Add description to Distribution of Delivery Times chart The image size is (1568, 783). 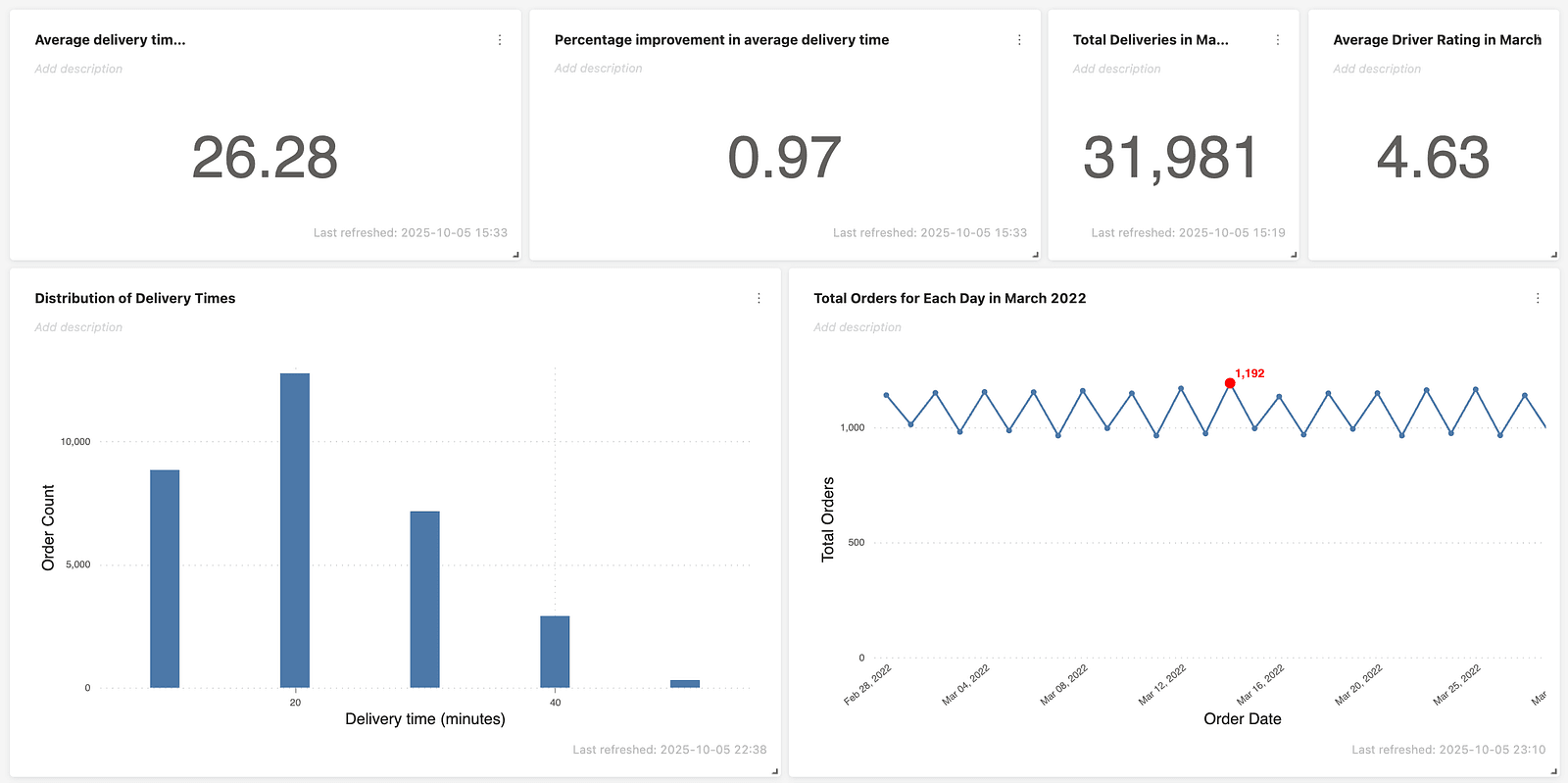tap(78, 327)
